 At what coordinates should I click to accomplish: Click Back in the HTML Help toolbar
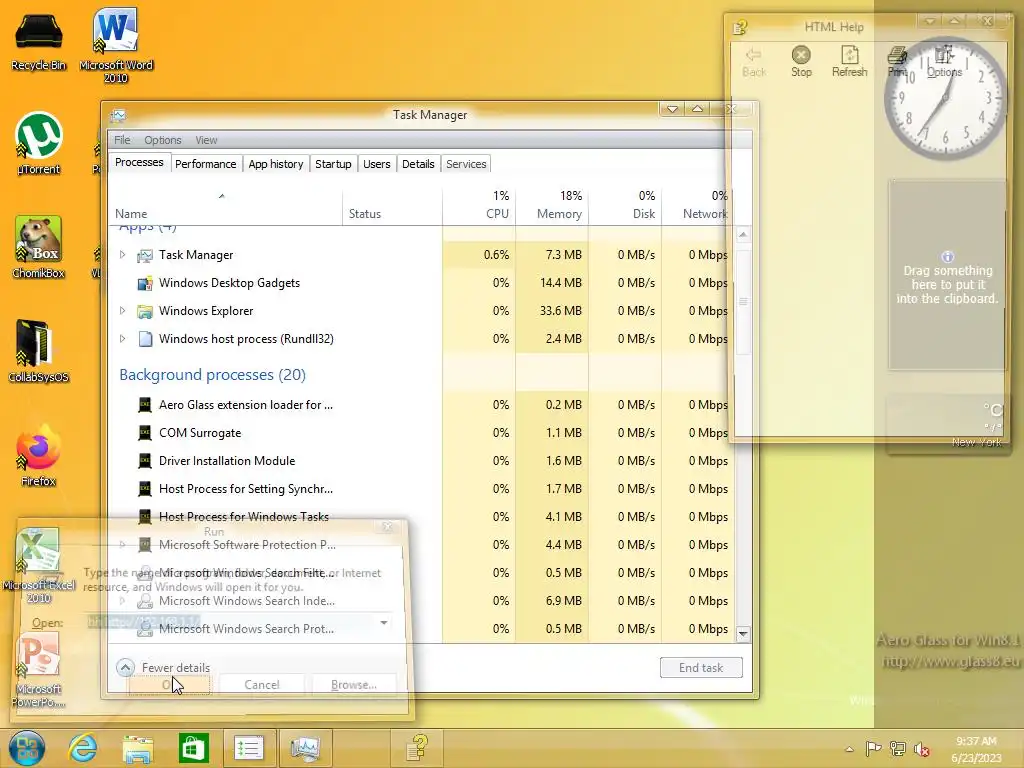point(754,62)
